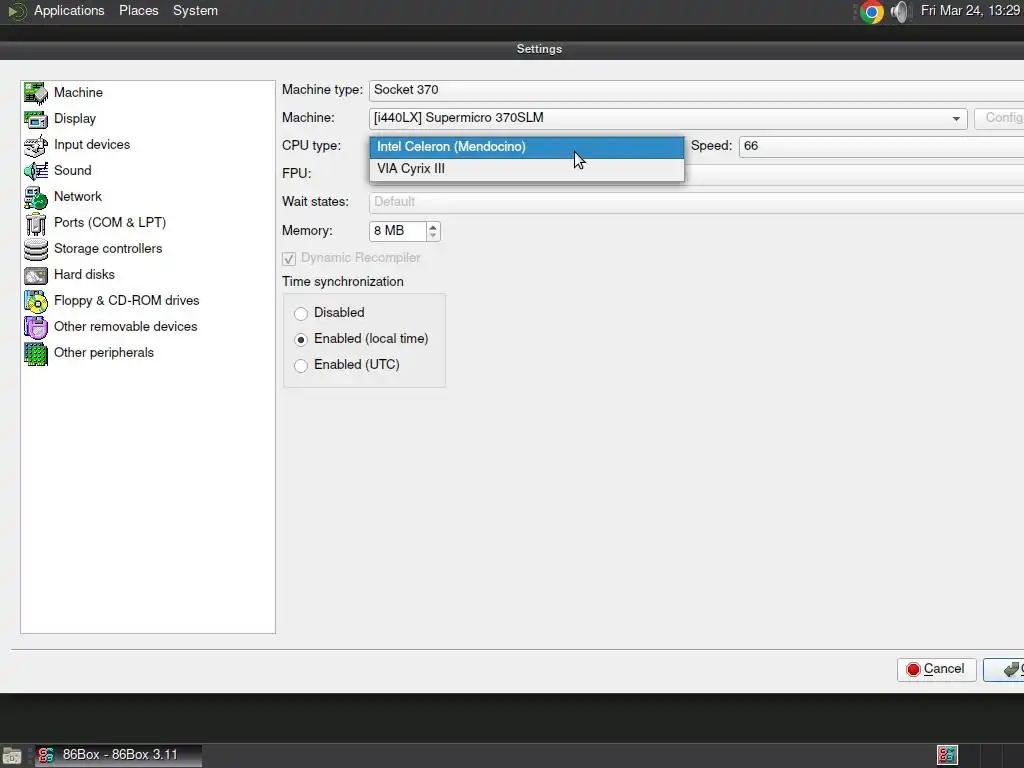The width and height of the screenshot is (1024, 768).
Task: Click the Machine category icon
Action: pos(36,93)
